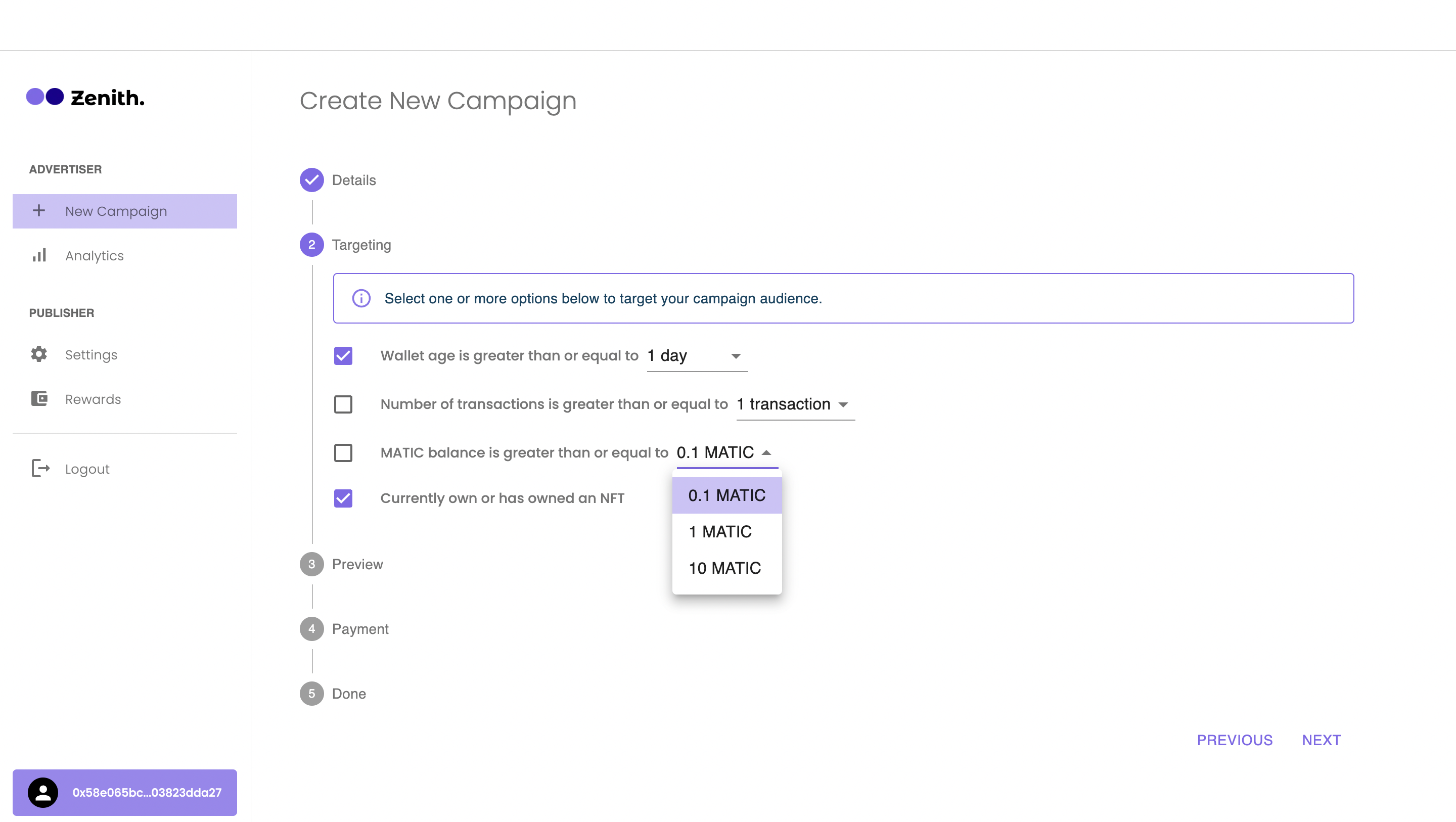Image resolution: width=1456 pixels, height=822 pixels.
Task: Open Analytics via the bar chart icon
Action: [x=38, y=255]
